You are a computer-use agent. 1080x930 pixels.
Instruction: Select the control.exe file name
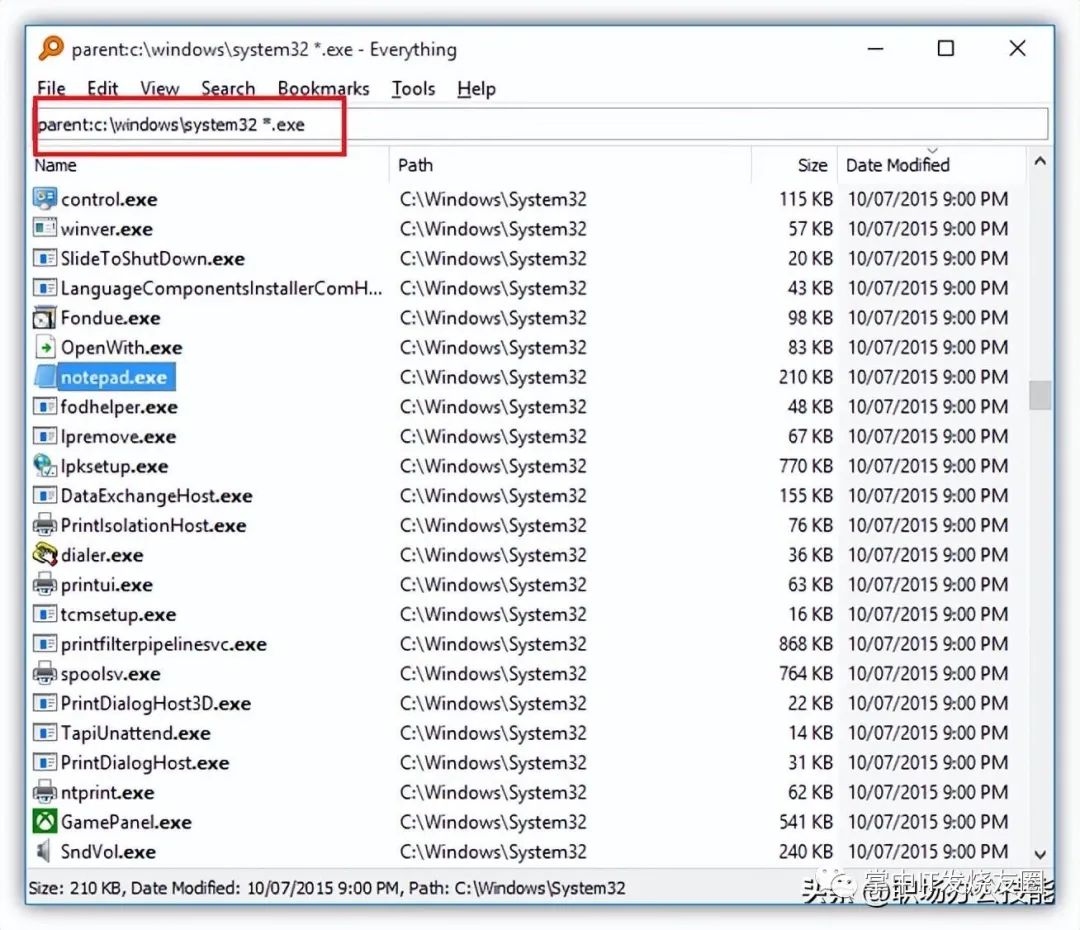[x=109, y=200]
